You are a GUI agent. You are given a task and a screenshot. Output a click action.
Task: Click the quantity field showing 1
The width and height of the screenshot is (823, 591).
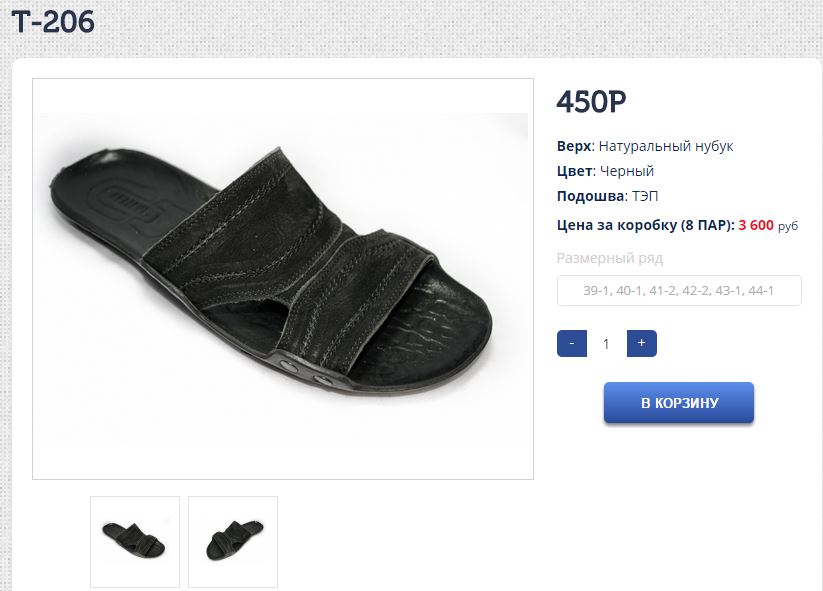606,344
